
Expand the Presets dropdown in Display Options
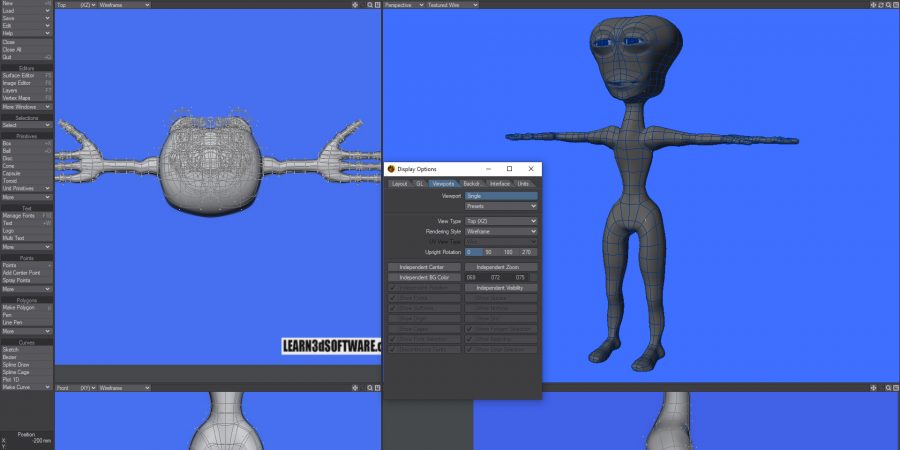501,206
